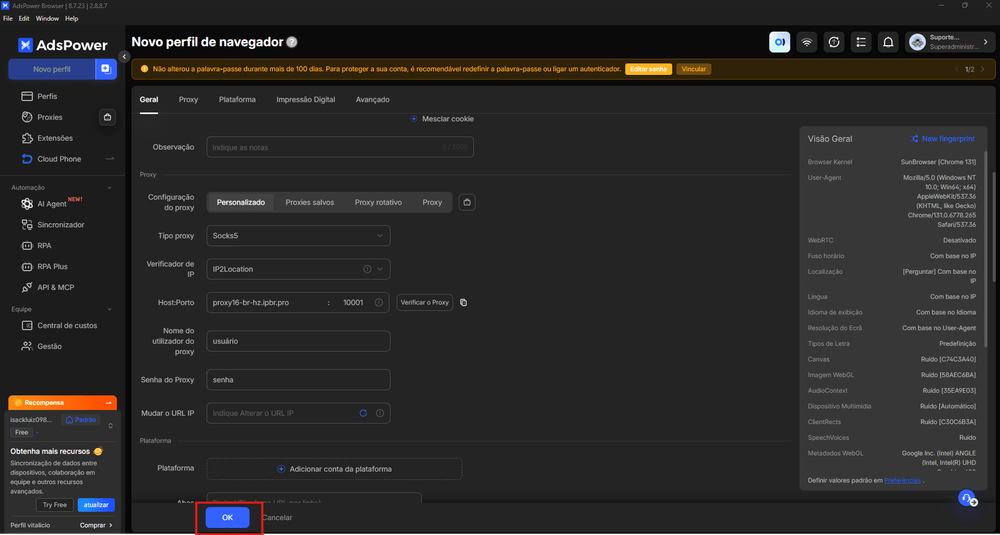Collapse the Equipe sidebar group
The width and height of the screenshot is (1000, 535).
(110, 309)
